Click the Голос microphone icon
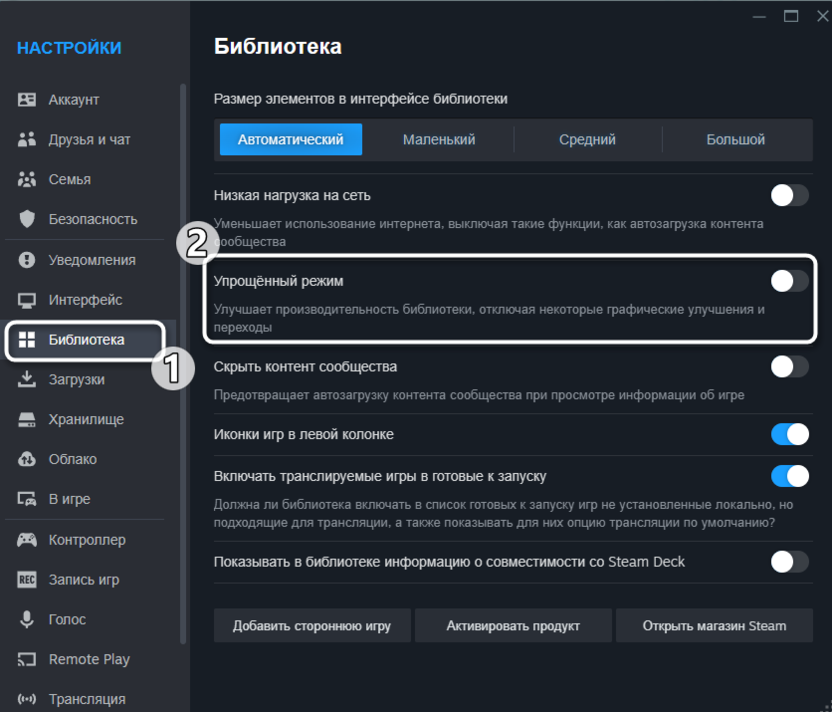This screenshot has width=832, height=712. pyautogui.click(x=27, y=620)
